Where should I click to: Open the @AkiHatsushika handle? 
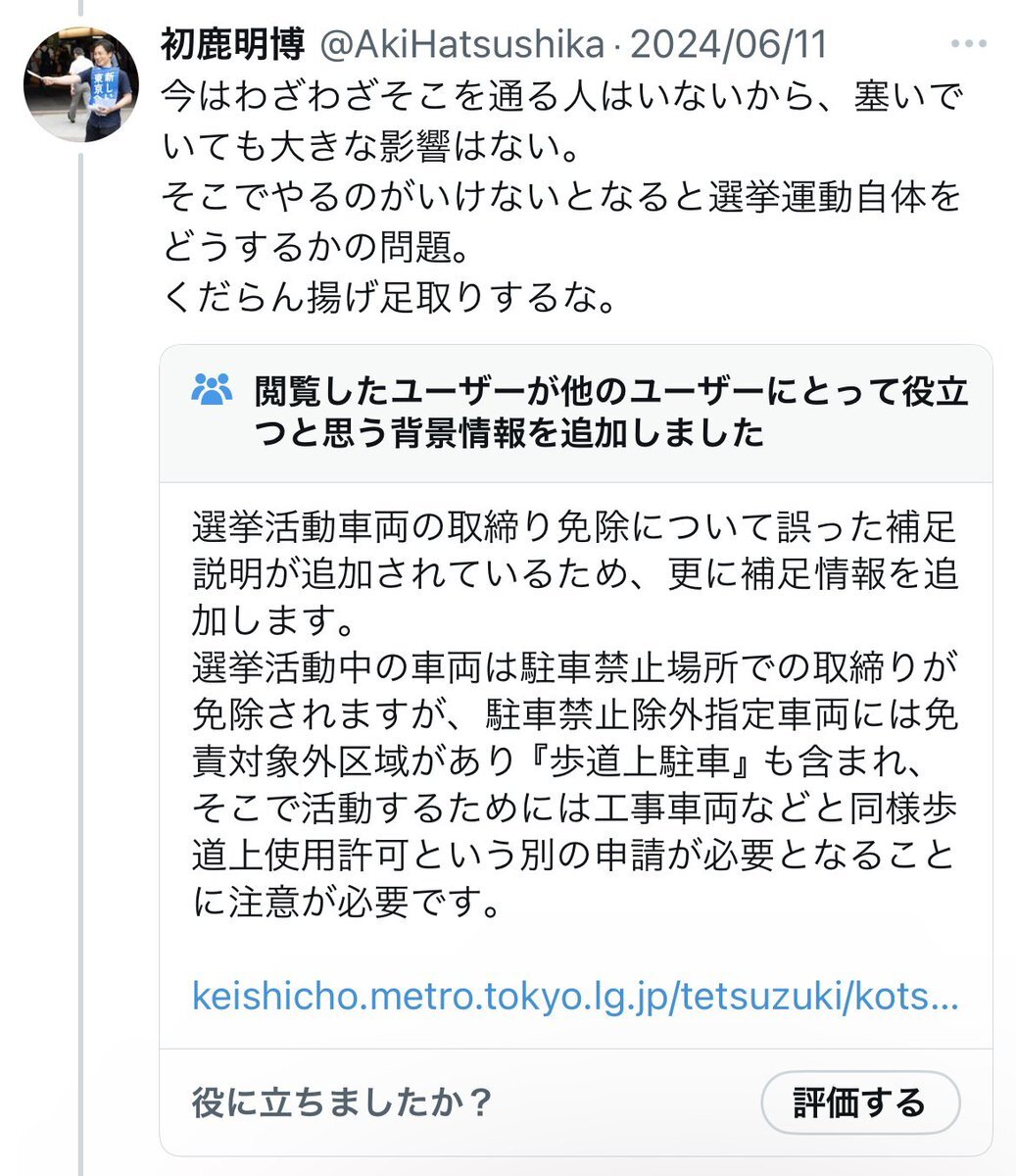coord(464,45)
